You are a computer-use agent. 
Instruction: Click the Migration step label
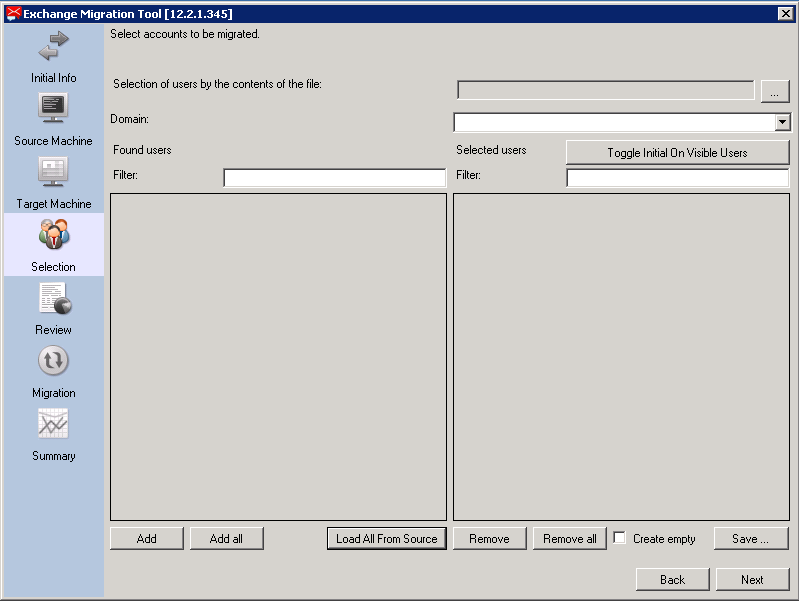[54, 393]
